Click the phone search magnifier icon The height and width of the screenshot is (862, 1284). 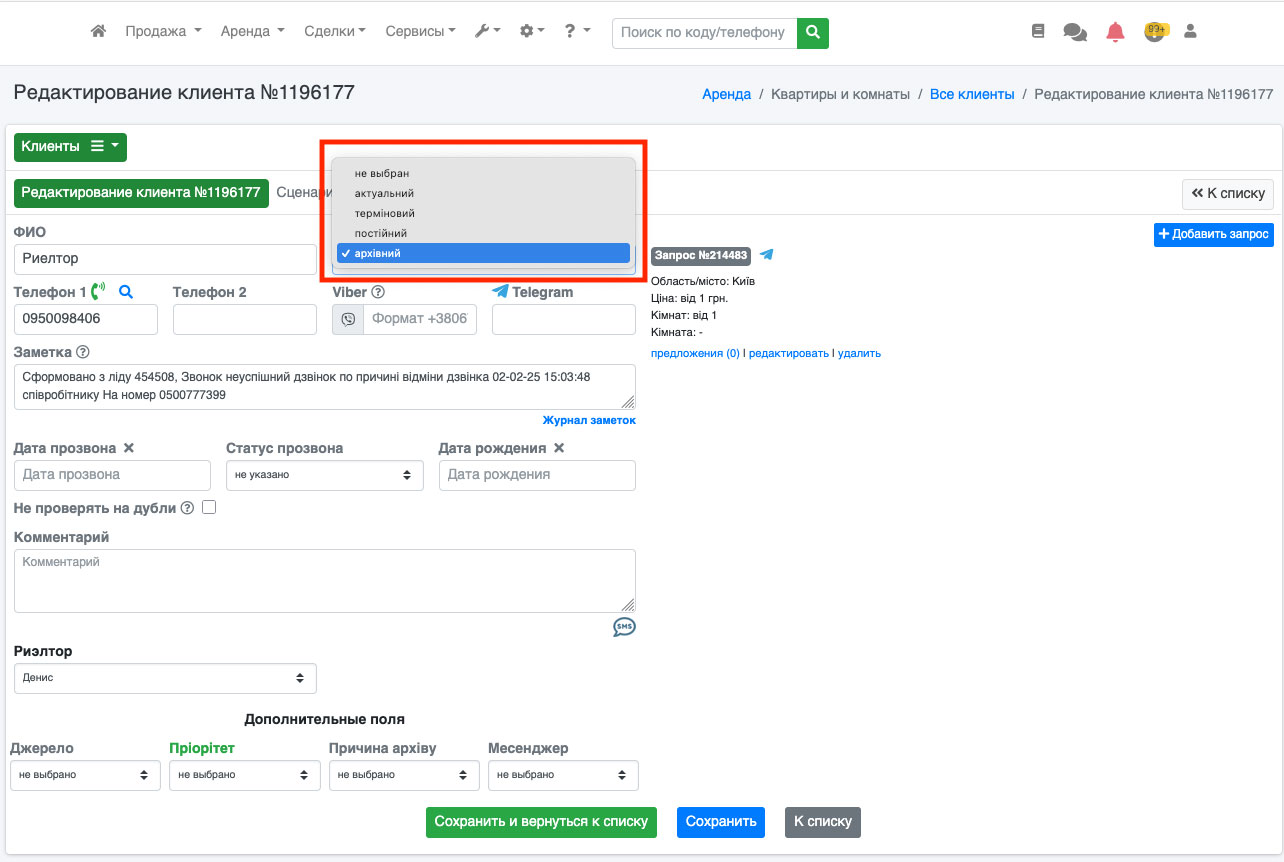coord(126,292)
